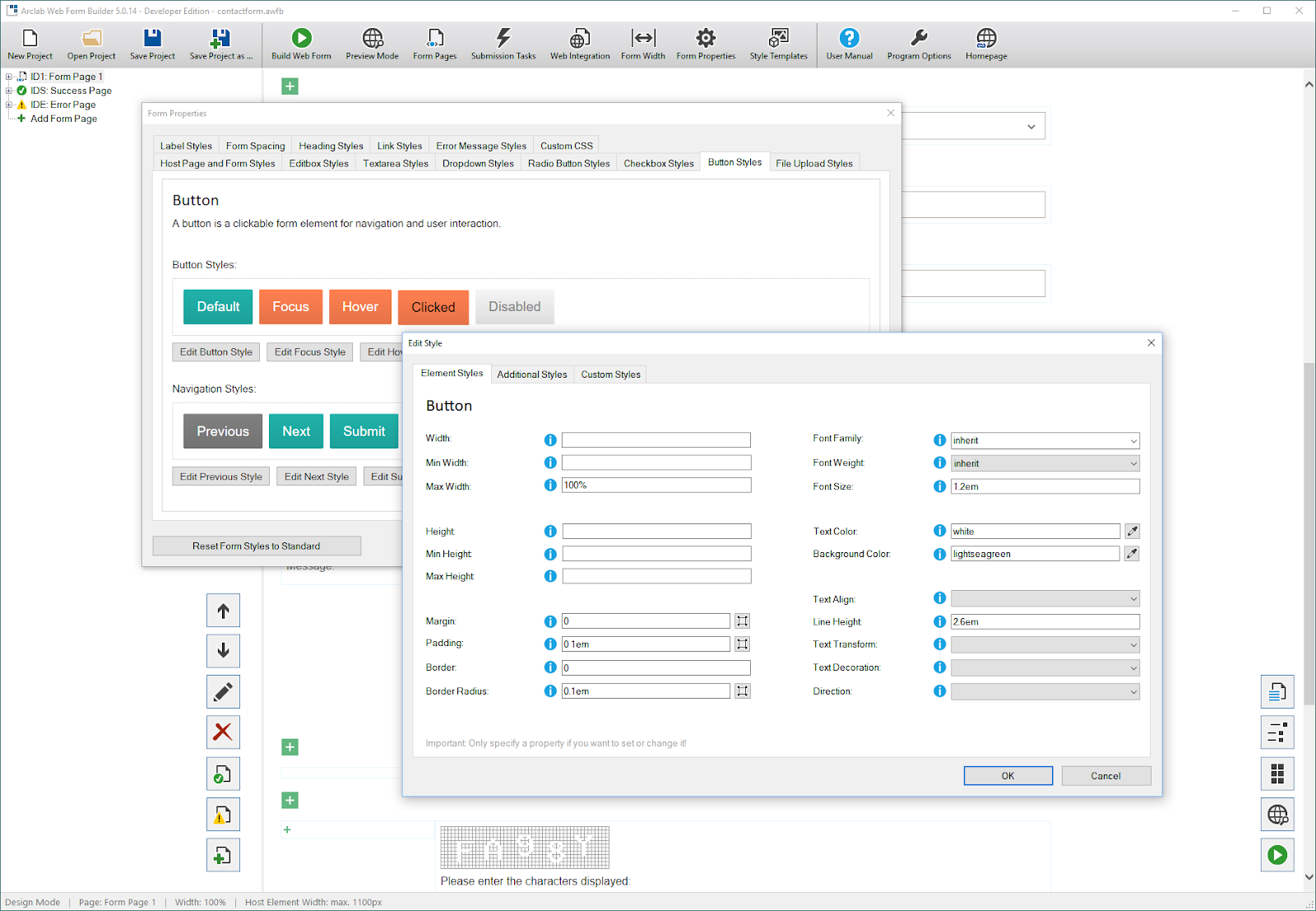
Task: Click the green play icon at bottom right
Action: [1277, 855]
